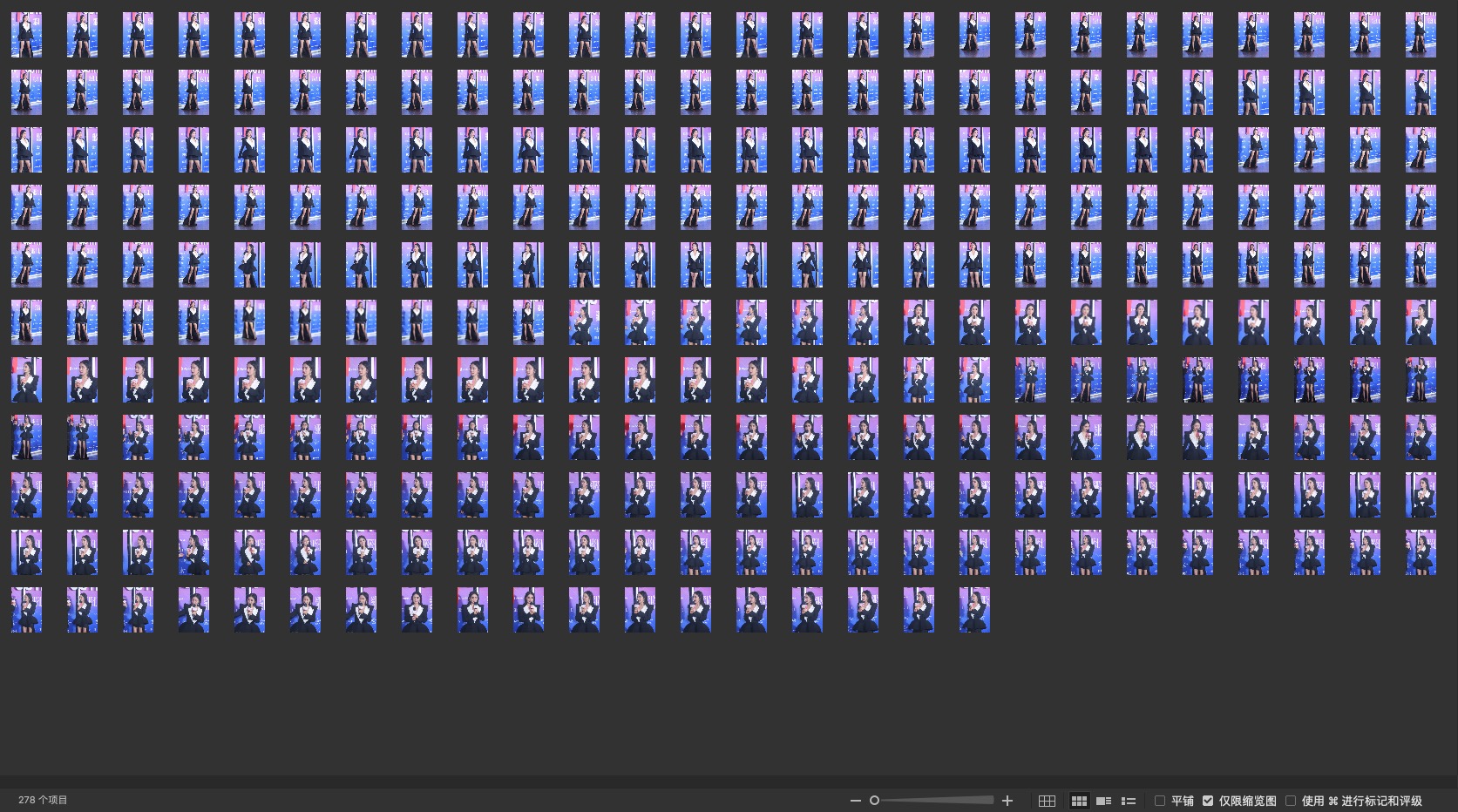Switch to thumbnails grid view
The height and width of the screenshot is (812, 1458).
pyautogui.click(x=1079, y=801)
